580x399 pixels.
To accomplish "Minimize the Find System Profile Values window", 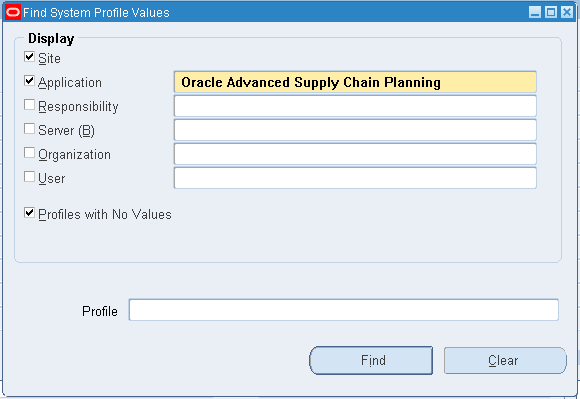I will coord(535,12).
